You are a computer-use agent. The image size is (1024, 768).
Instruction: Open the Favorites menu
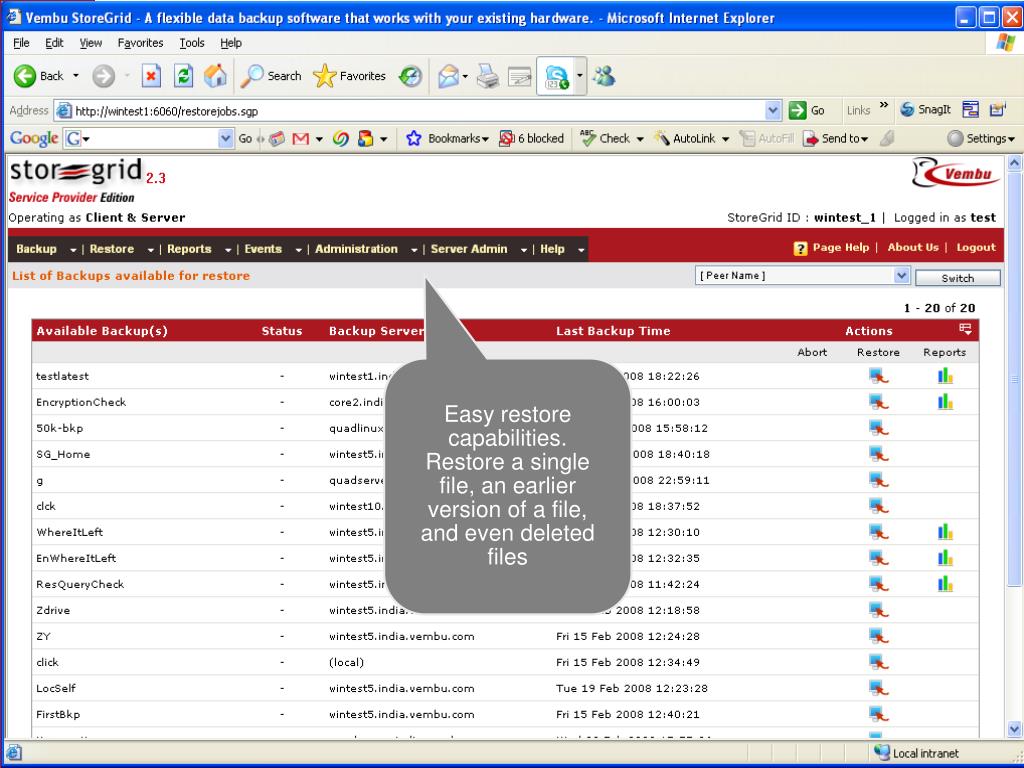coord(140,43)
